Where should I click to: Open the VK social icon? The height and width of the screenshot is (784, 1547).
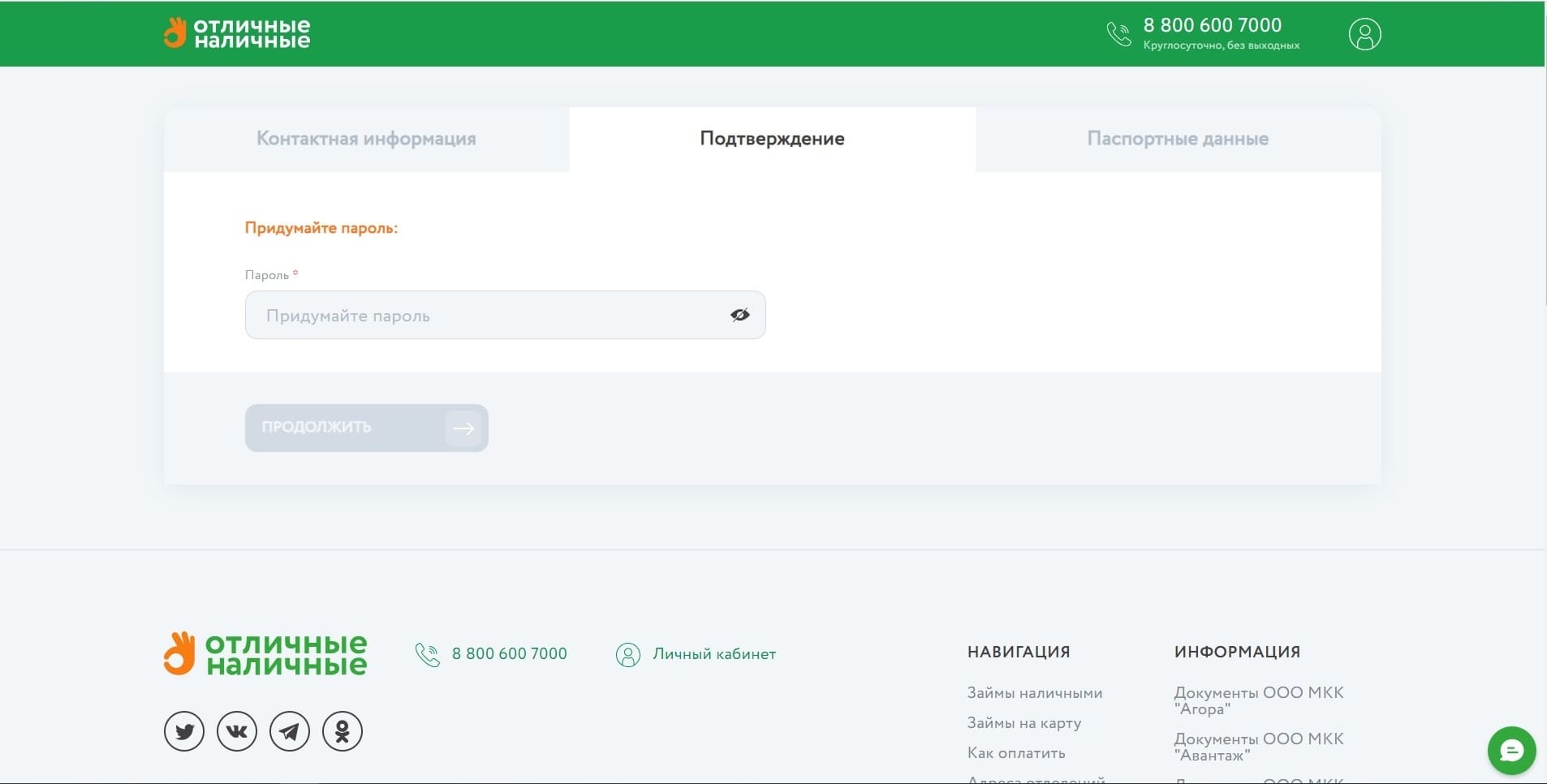[x=237, y=731]
